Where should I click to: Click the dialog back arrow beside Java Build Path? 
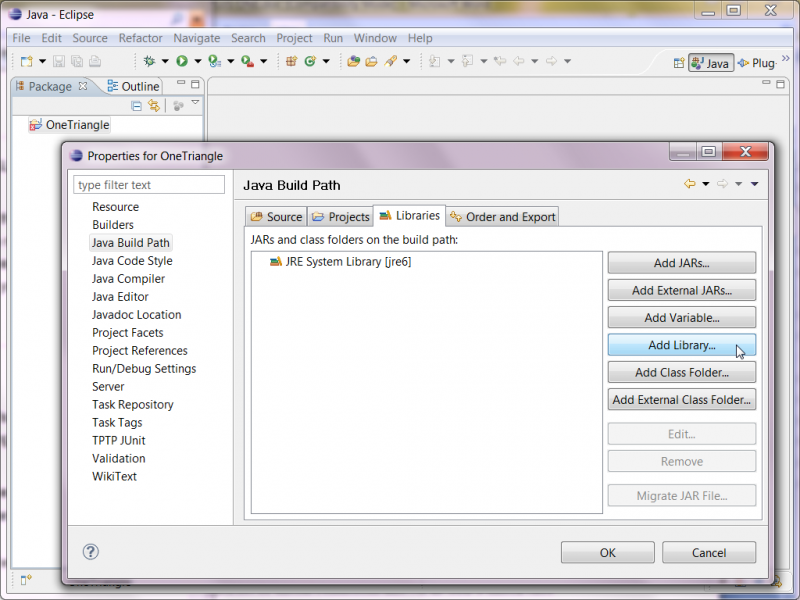690,184
